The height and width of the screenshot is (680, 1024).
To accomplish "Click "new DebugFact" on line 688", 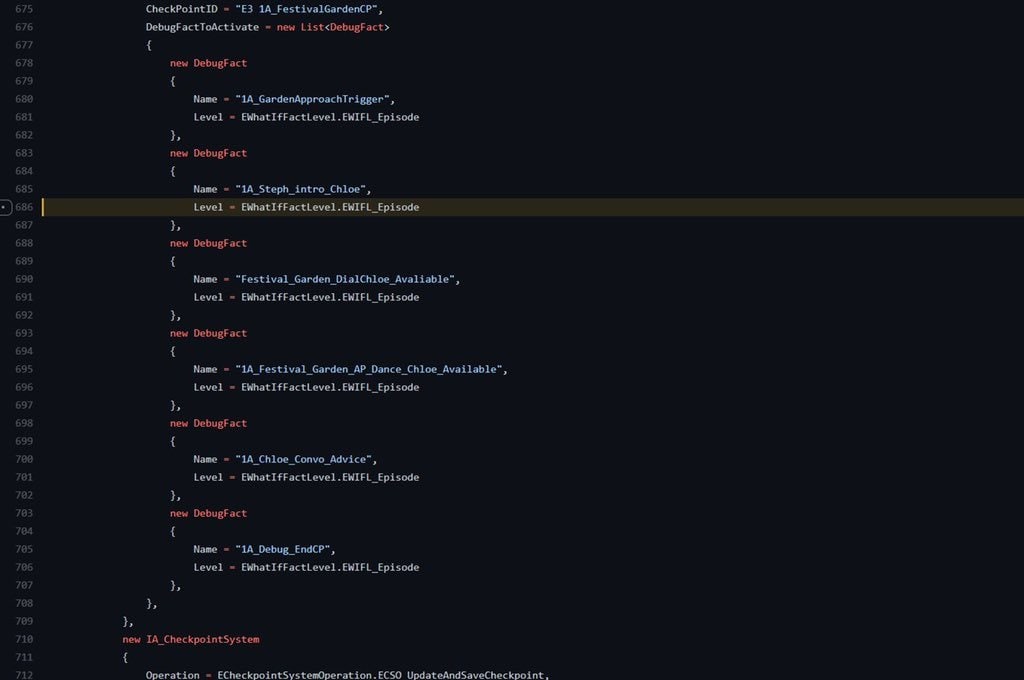I will coord(208,243).
